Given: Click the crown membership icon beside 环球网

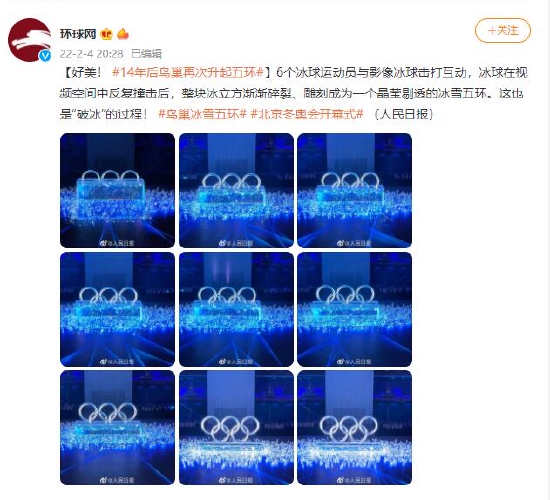Looking at the screenshot, I should click(x=106, y=34).
